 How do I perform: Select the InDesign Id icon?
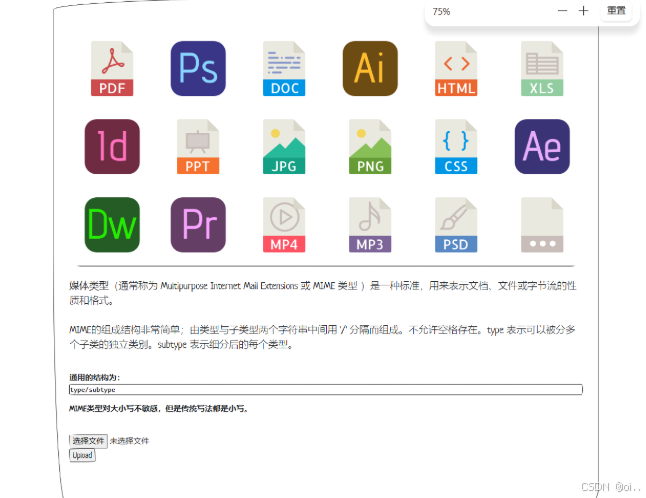tap(112, 147)
